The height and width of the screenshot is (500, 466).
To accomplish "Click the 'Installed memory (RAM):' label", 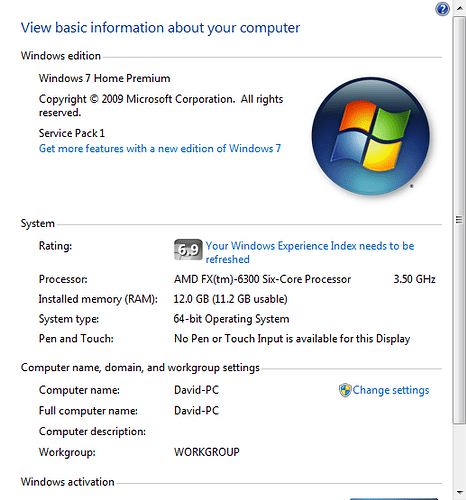I will [98, 299].
